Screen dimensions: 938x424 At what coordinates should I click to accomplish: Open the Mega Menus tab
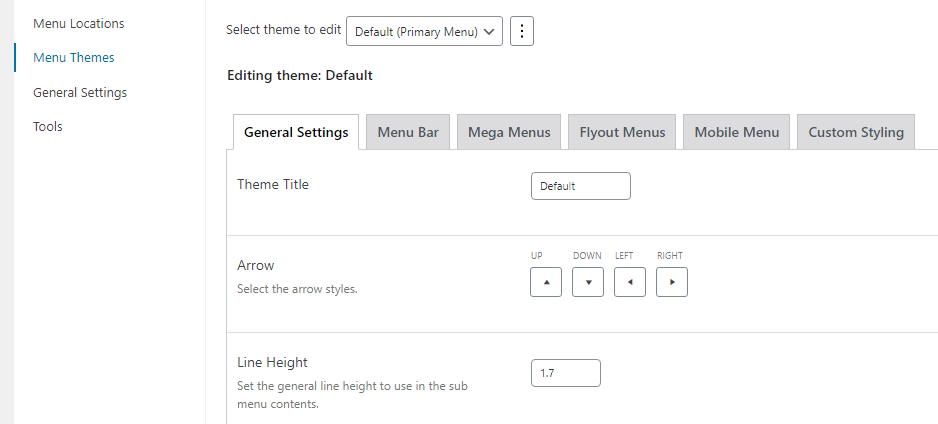[509, 132]
